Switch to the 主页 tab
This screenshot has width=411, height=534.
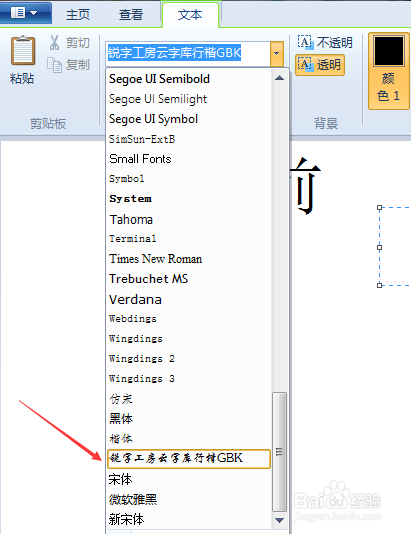[x=78, y=14]
